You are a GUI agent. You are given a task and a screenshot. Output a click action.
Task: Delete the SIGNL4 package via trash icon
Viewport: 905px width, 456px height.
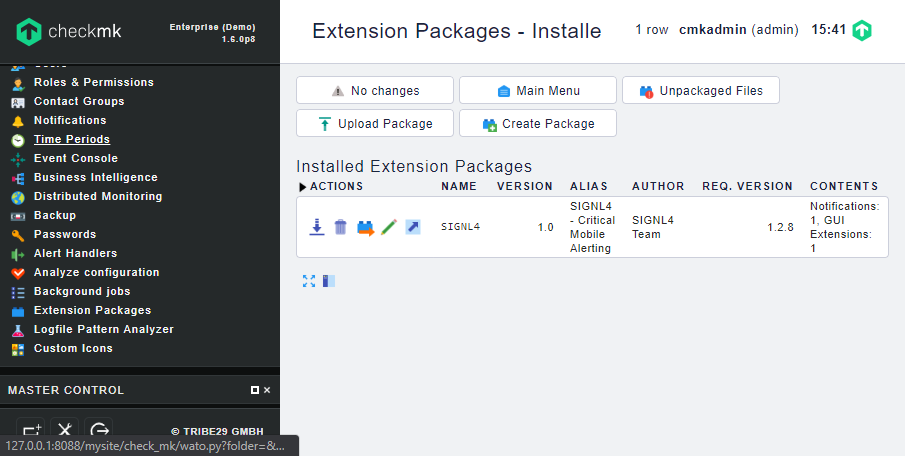[x=341, y=227]
